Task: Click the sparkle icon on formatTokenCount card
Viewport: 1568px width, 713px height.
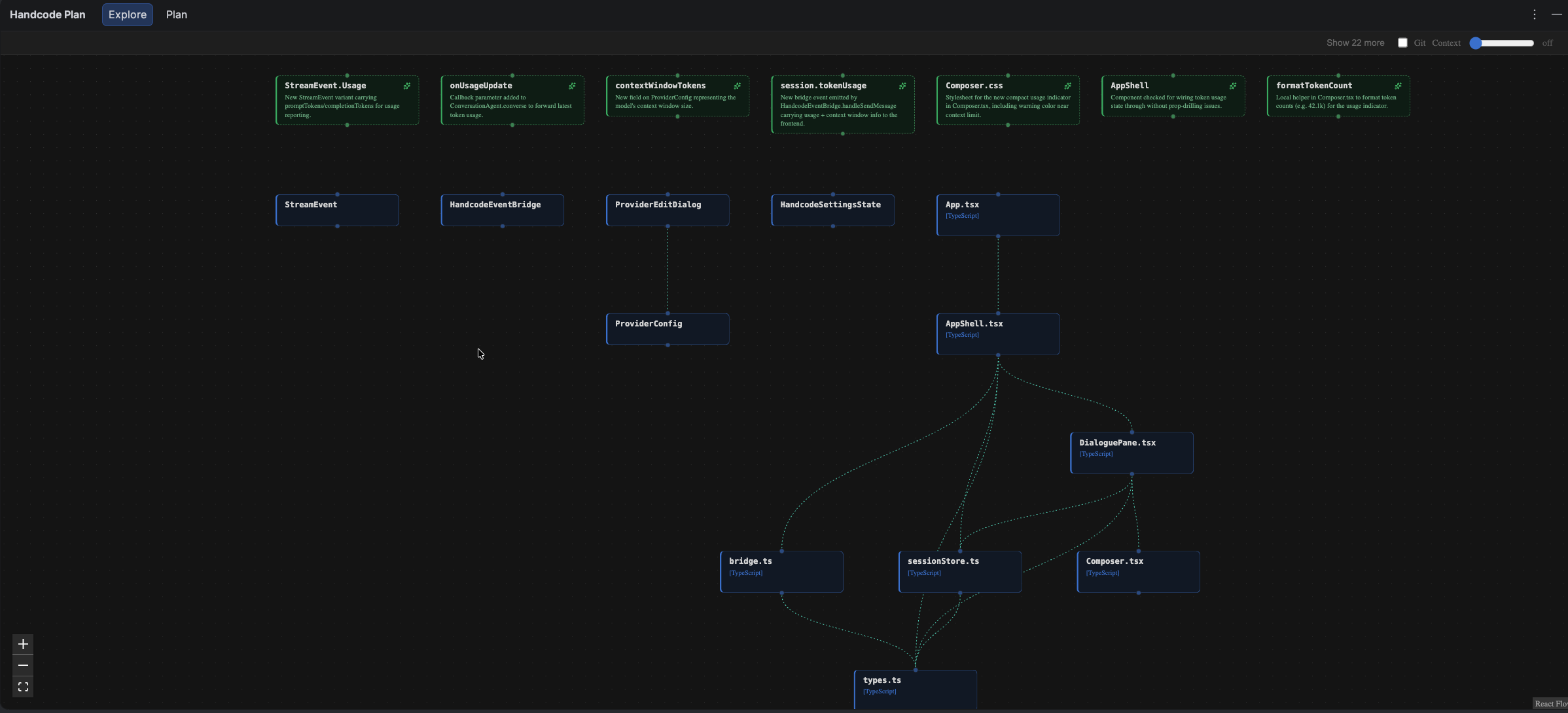Action: coord(1398,86)
